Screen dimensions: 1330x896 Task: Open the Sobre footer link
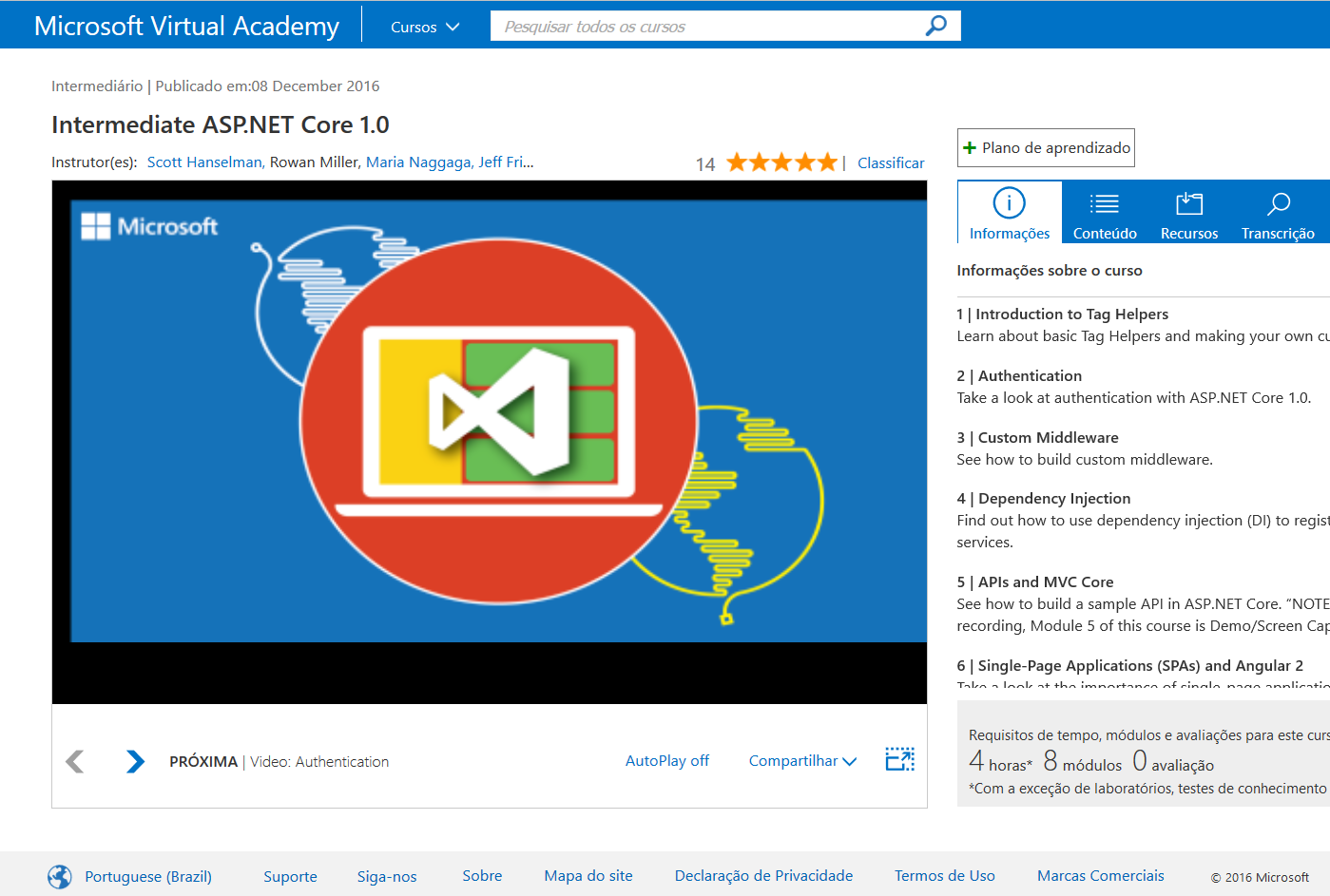click(x=482, y=876)
